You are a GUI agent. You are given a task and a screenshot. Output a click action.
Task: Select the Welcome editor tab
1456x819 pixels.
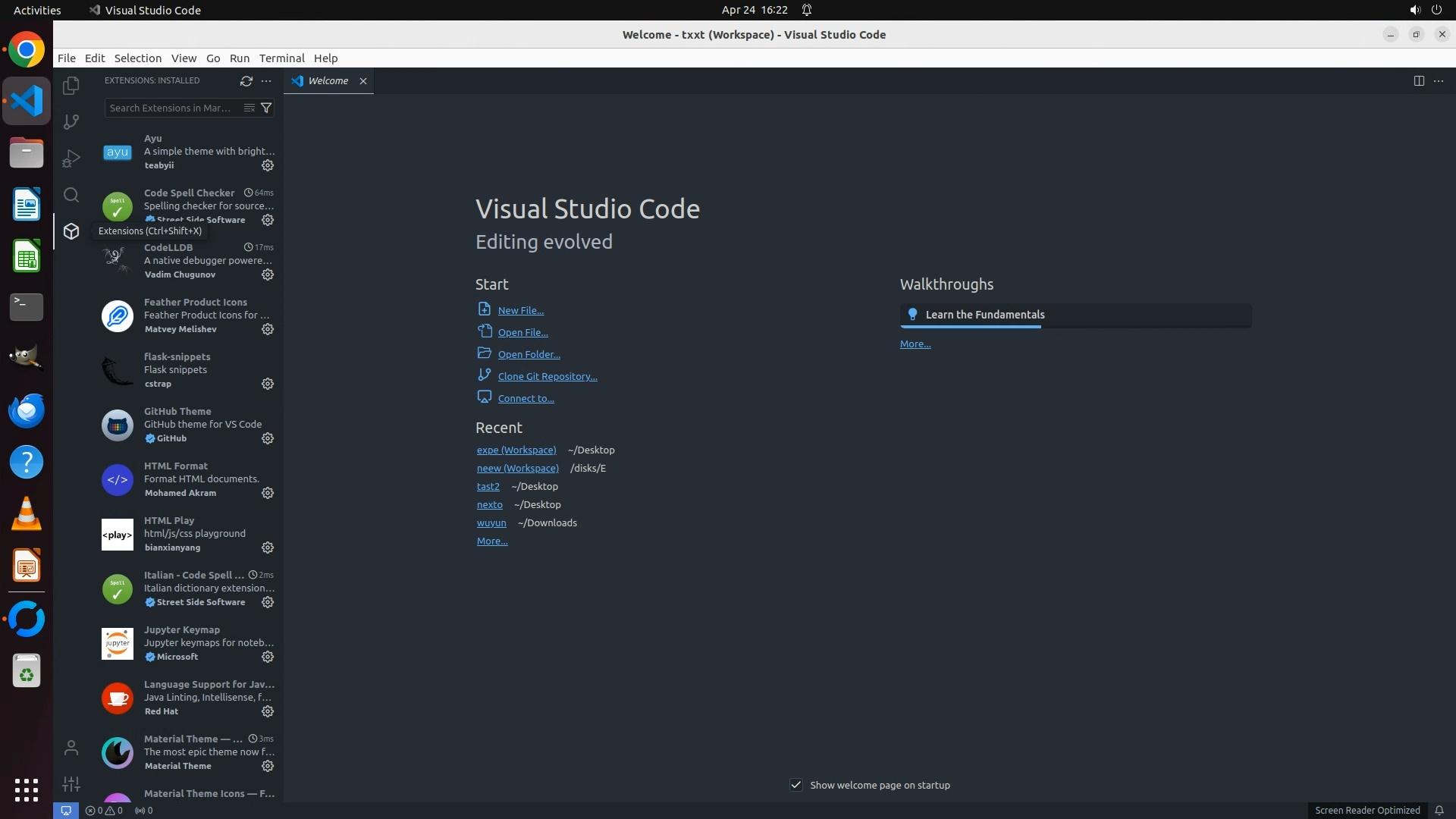pyautogui.click(x=328, y=81)
